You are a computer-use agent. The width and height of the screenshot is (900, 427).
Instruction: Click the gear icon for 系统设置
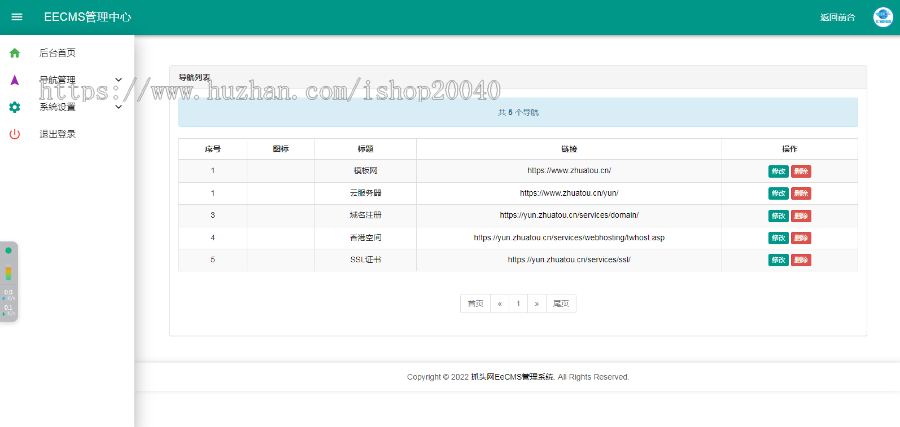(15, 107)
